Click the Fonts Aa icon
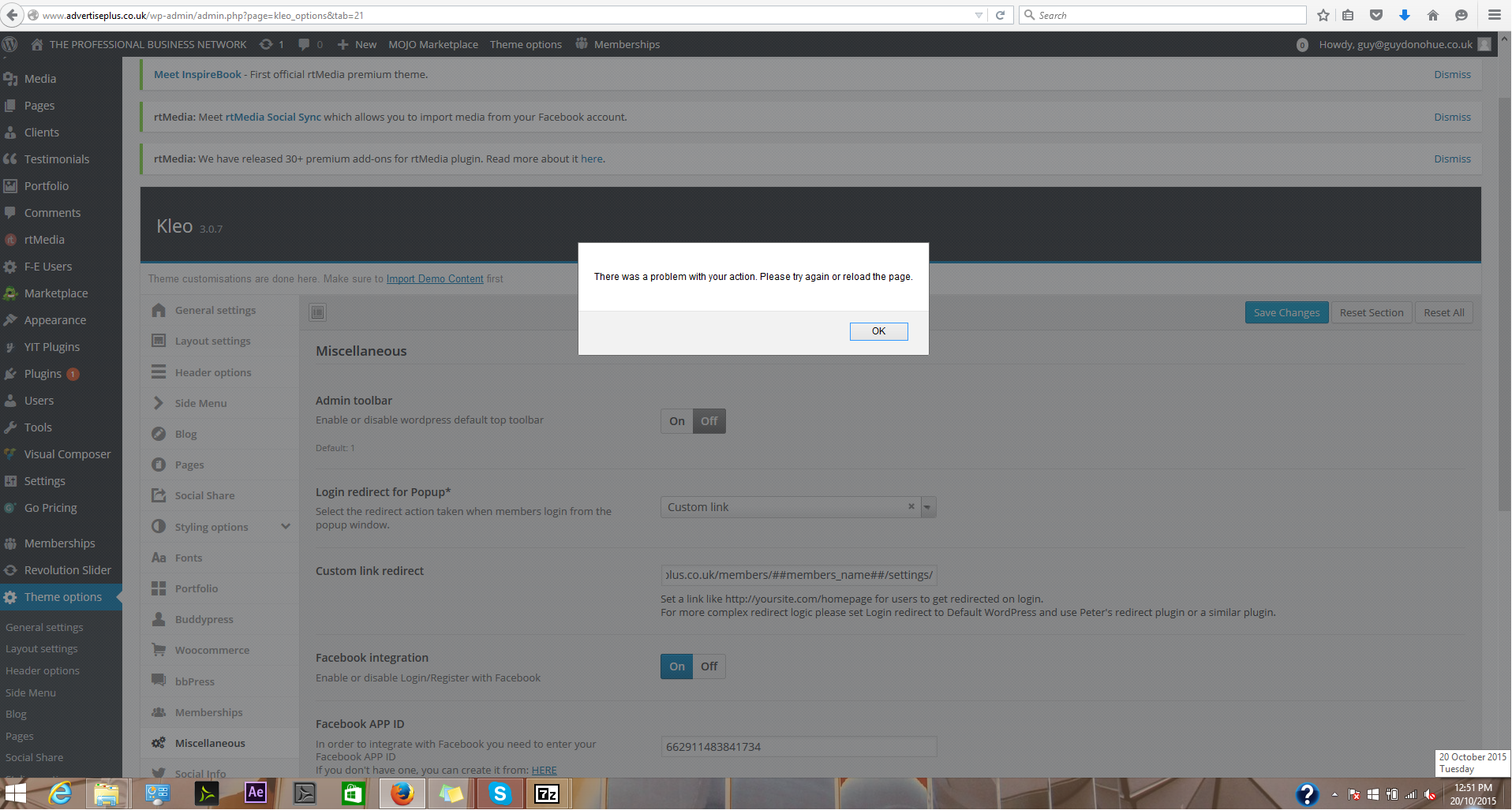 pyautogui.click(x=159, y=558)
